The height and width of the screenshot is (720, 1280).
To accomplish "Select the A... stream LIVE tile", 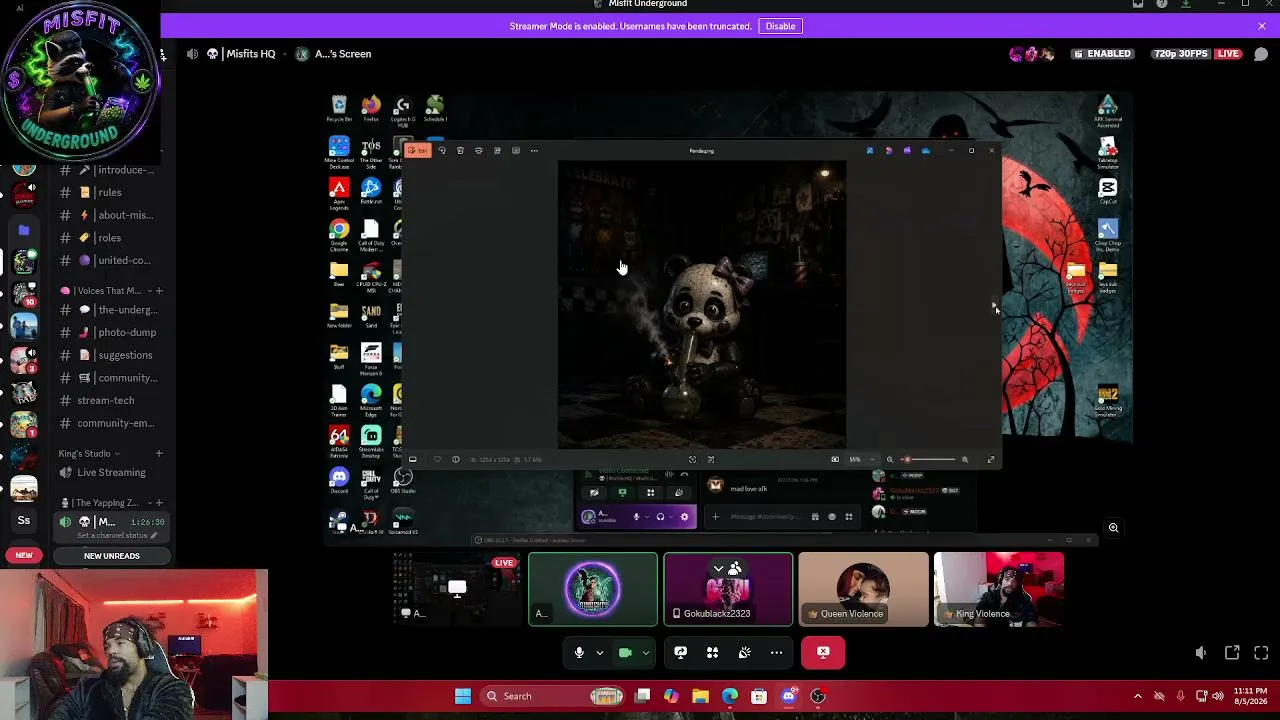I will point(458,589).
